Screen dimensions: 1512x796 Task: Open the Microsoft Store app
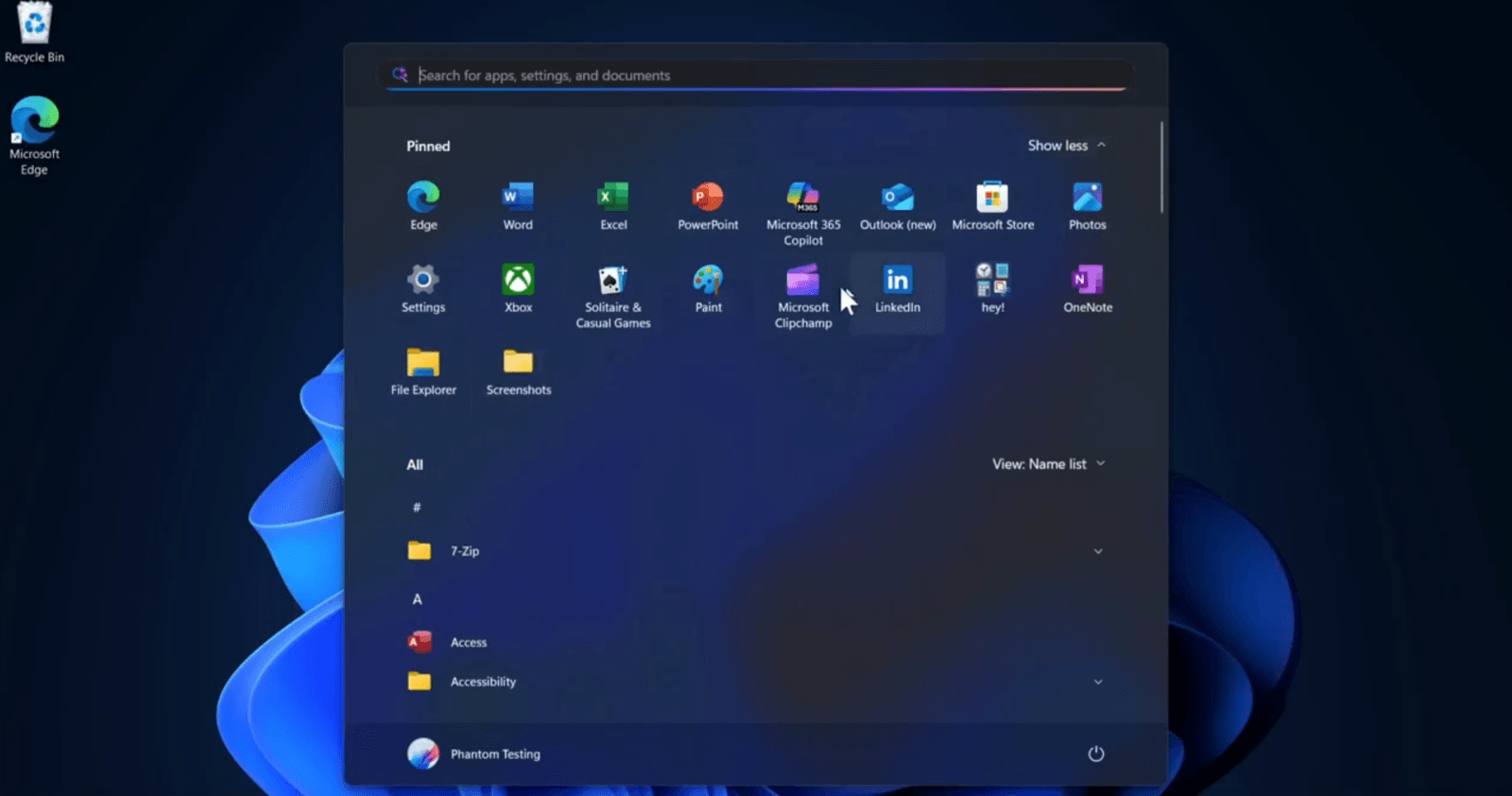point(992,206)
